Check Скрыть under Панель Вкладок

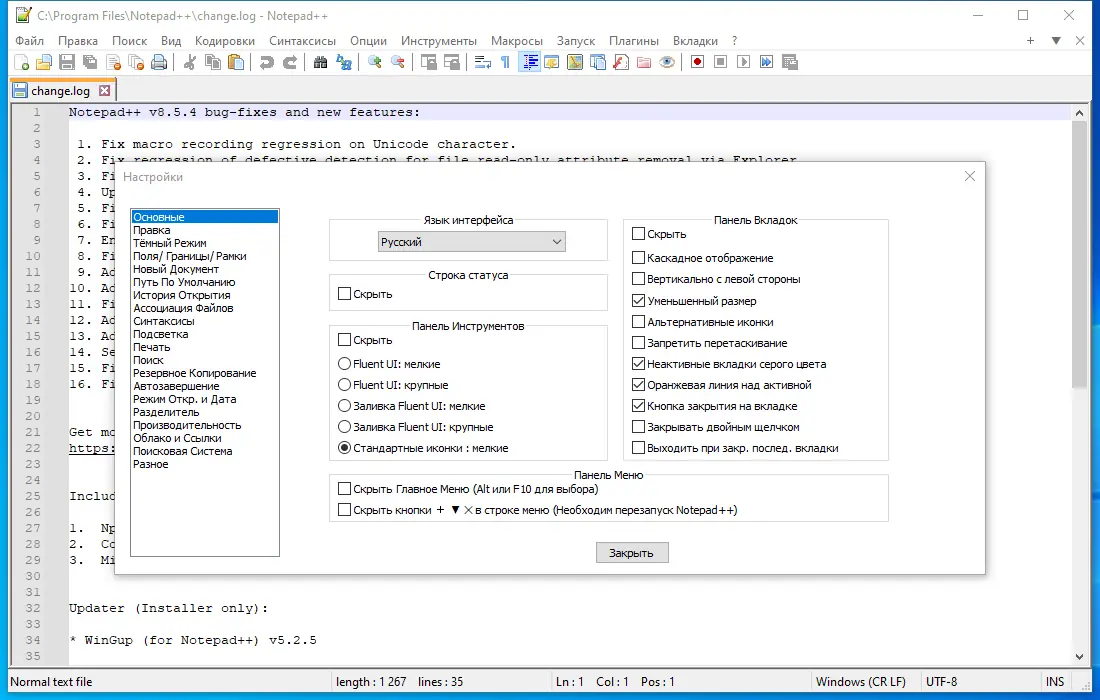[x=638, y=234]
